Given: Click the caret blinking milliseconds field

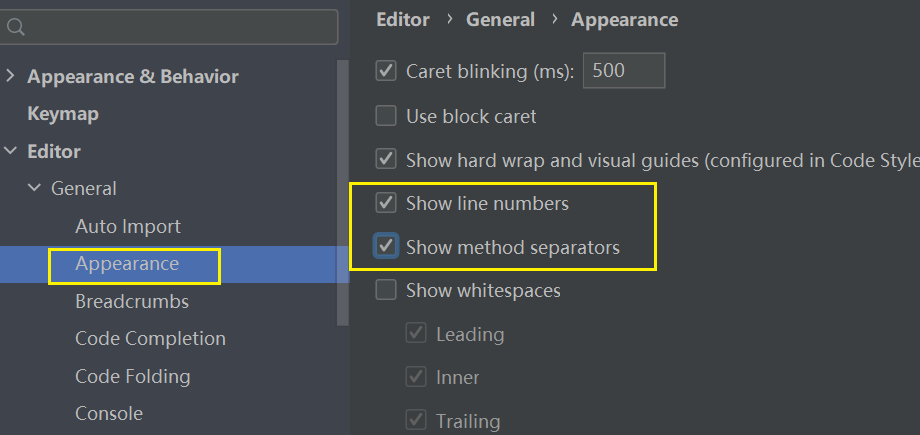Looking at the screenshot, I should point(625,71).
